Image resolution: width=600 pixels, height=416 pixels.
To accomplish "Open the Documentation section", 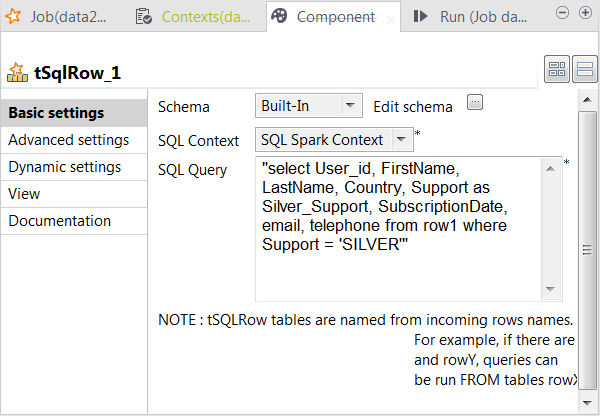I will (60, 221).
